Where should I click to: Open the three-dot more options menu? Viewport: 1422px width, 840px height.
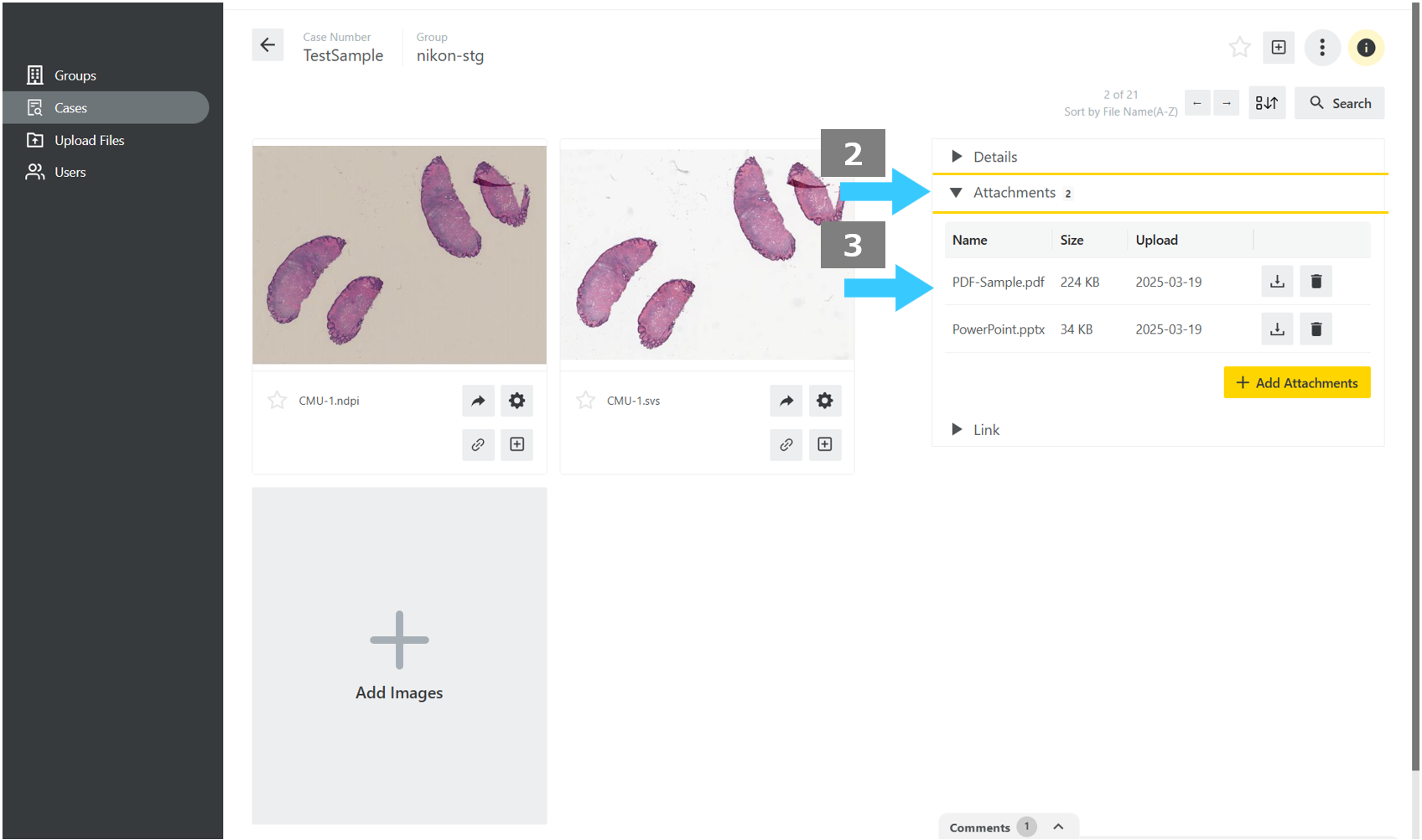(1322, 48)
